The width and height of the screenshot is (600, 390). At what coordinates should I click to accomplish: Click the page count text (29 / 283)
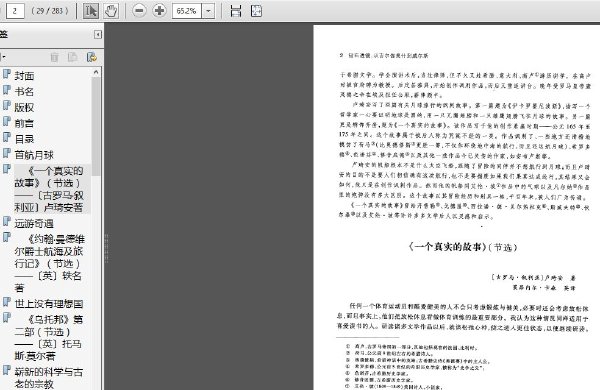coord(50,11)
